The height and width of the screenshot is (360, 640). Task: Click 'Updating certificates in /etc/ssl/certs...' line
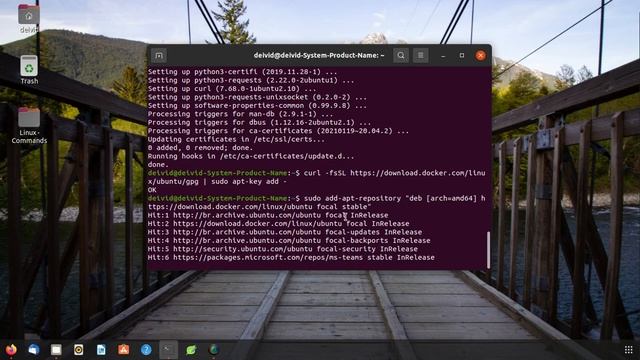(x=236, y=139)
